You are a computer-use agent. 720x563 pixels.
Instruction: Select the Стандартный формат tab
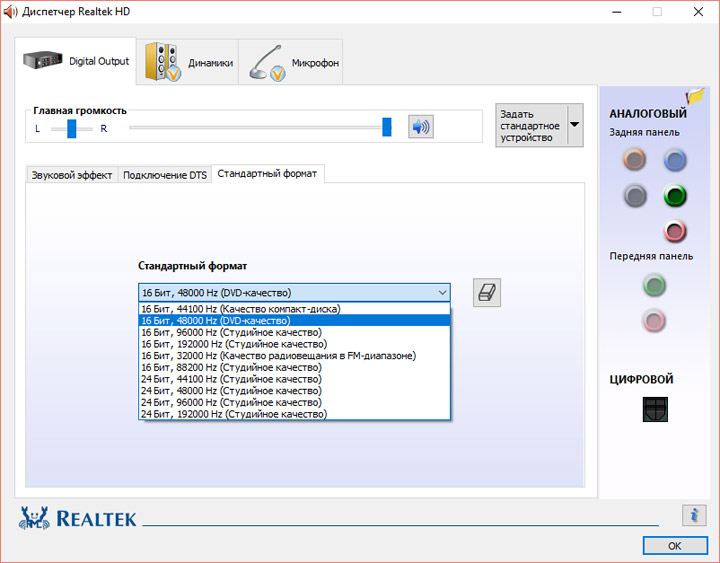click(x=267, y=174)
